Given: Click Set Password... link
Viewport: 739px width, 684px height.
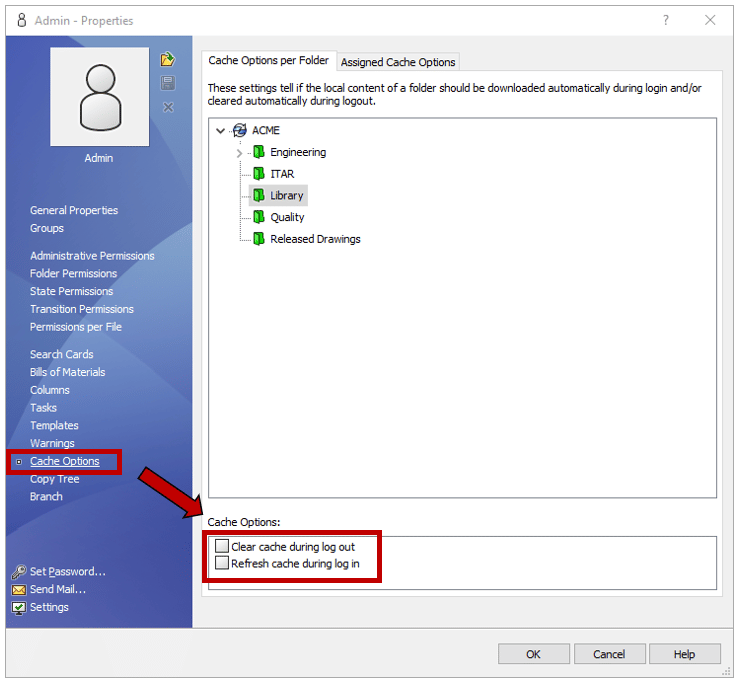Looking at the screenshot, I should click(x=68, y=572).
